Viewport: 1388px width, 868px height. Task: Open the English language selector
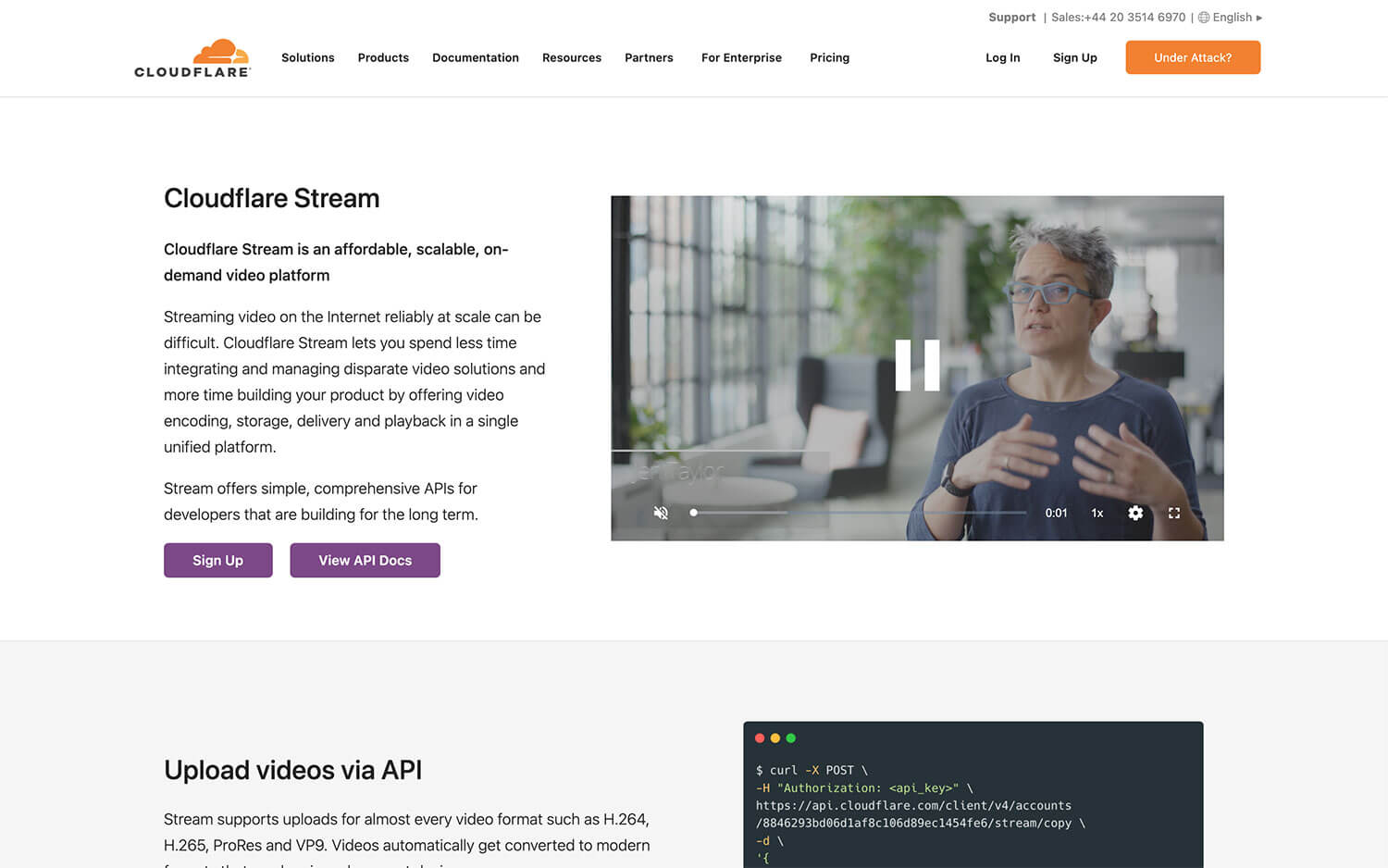(1237, 18)
